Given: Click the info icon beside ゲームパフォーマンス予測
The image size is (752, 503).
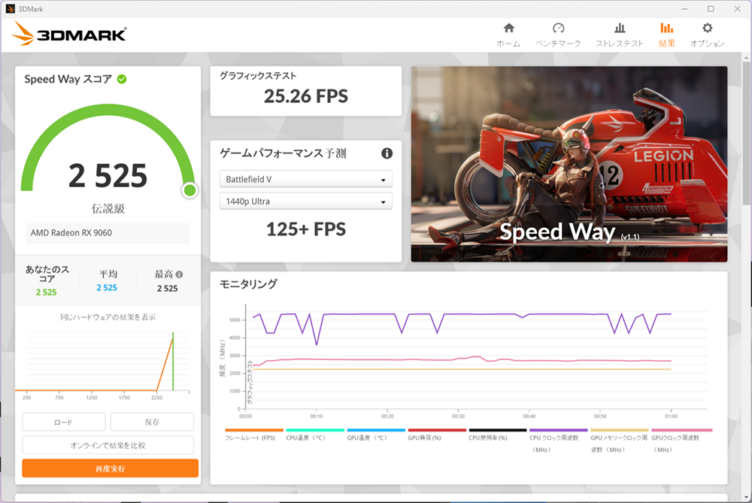Looking at the screenshot, I should [x=387, y=153].
